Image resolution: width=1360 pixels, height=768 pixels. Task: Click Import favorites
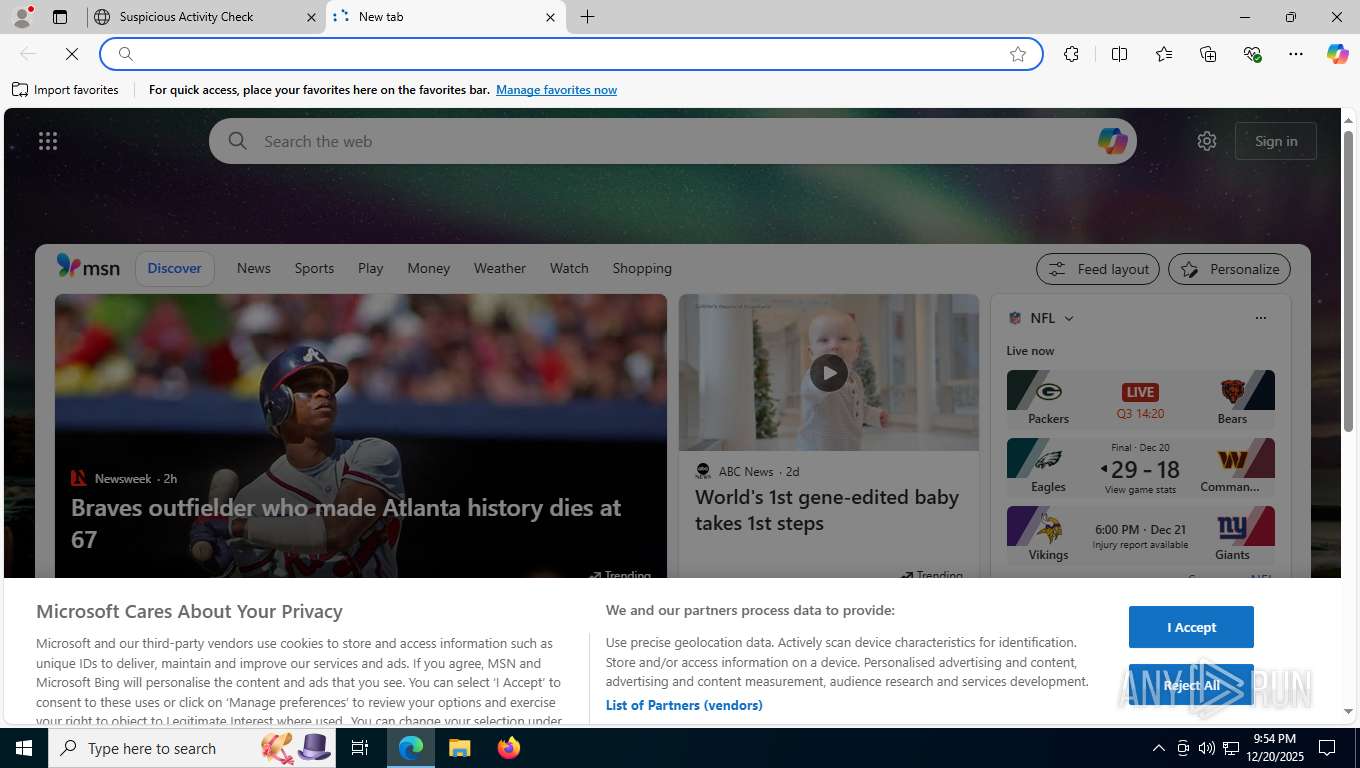coord(66,90)
